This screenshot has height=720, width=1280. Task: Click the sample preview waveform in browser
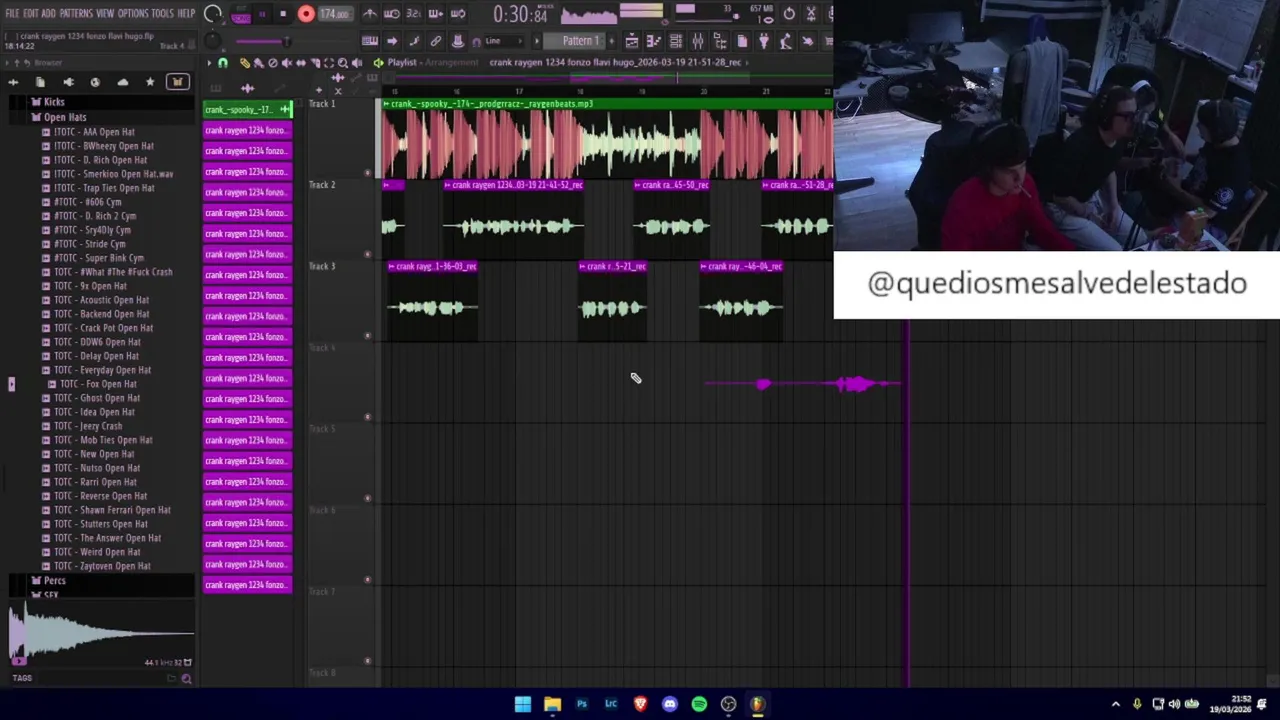click(x=100, y=632)
